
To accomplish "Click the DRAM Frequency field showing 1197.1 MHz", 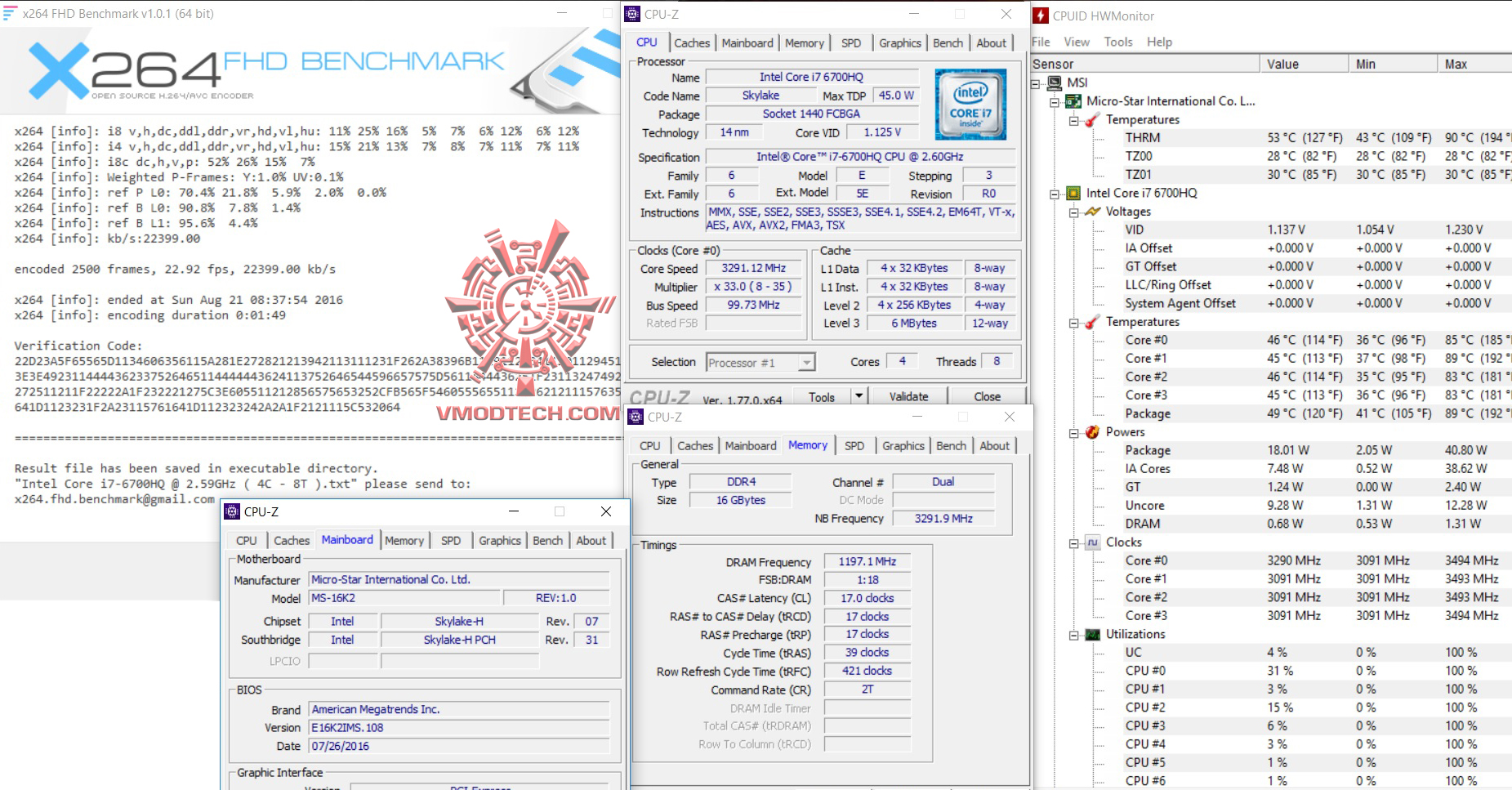I will click(x=867, y=562).
